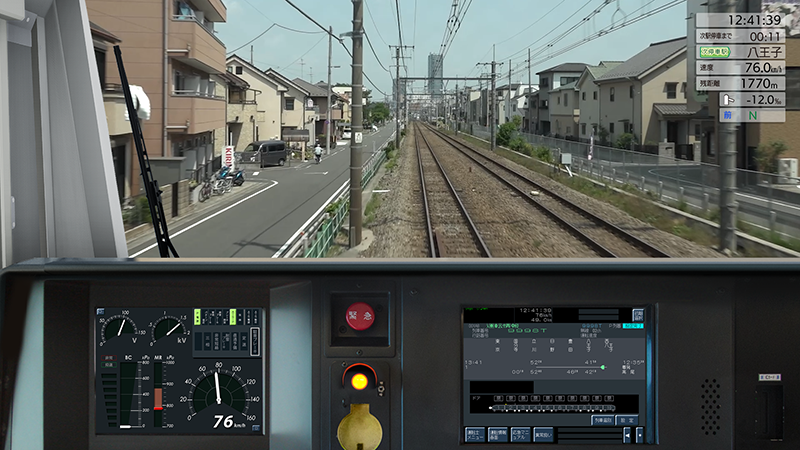Open the emergency manual button on the monitor
Viewport: 800px width, 450px height.
tap(521, 435)
